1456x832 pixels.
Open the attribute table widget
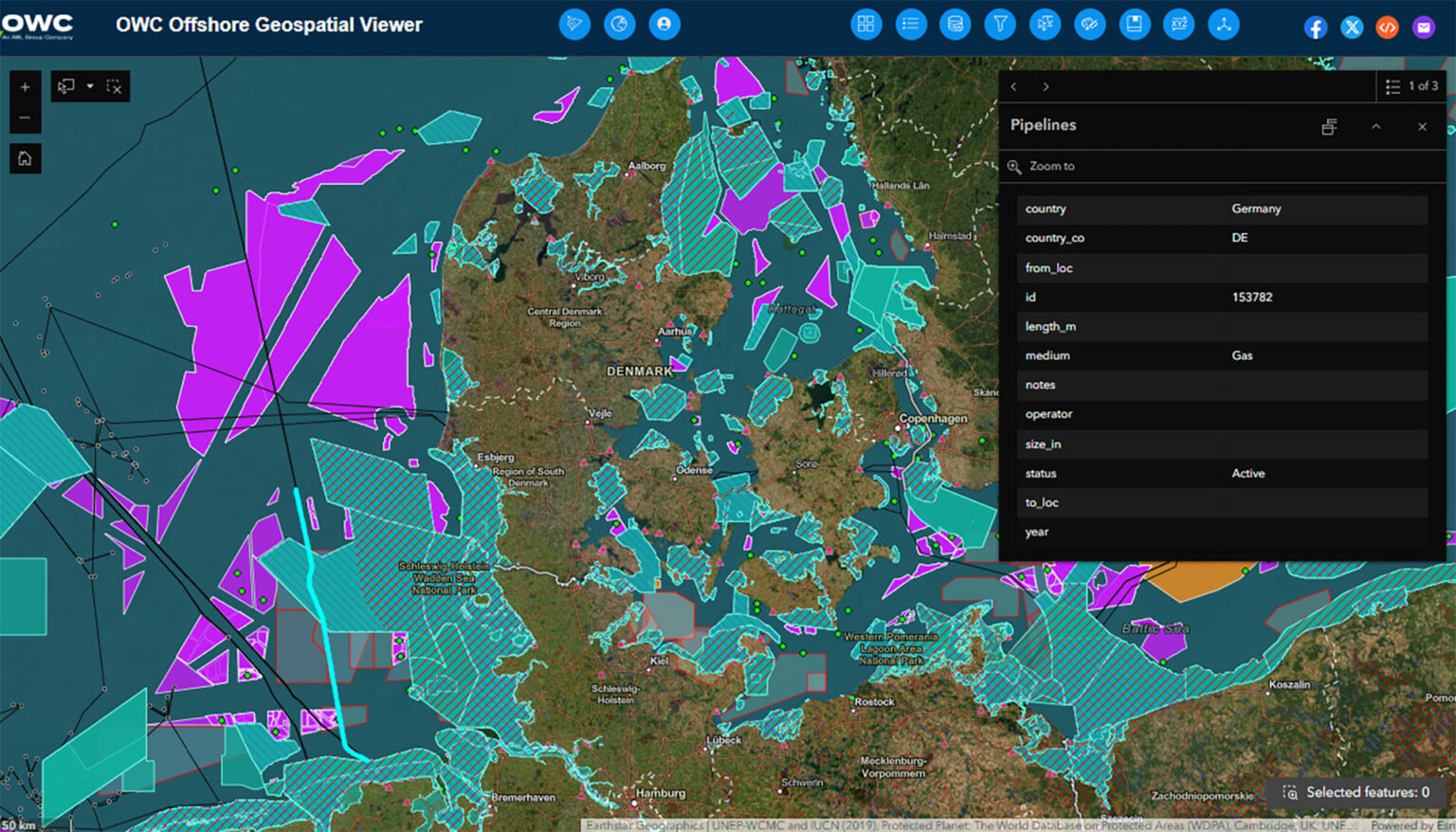[955, 24]
